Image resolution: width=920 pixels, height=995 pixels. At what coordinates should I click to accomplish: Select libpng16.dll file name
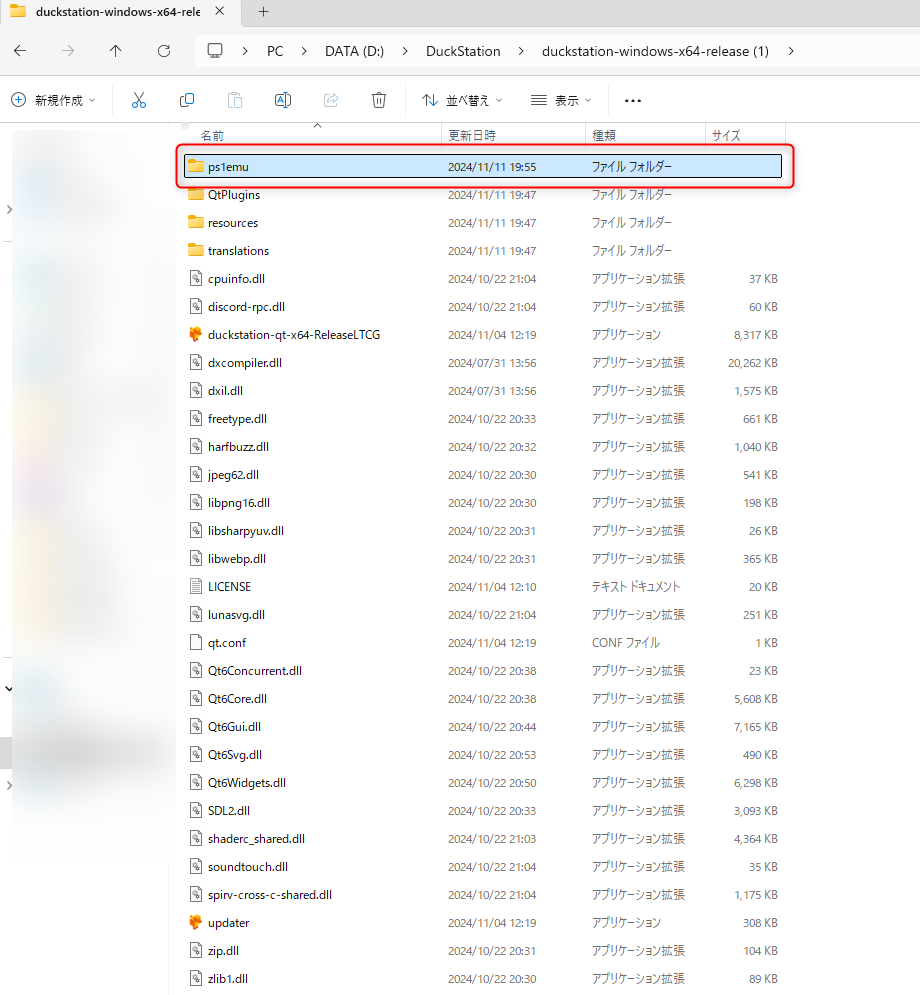pos(239,503)
